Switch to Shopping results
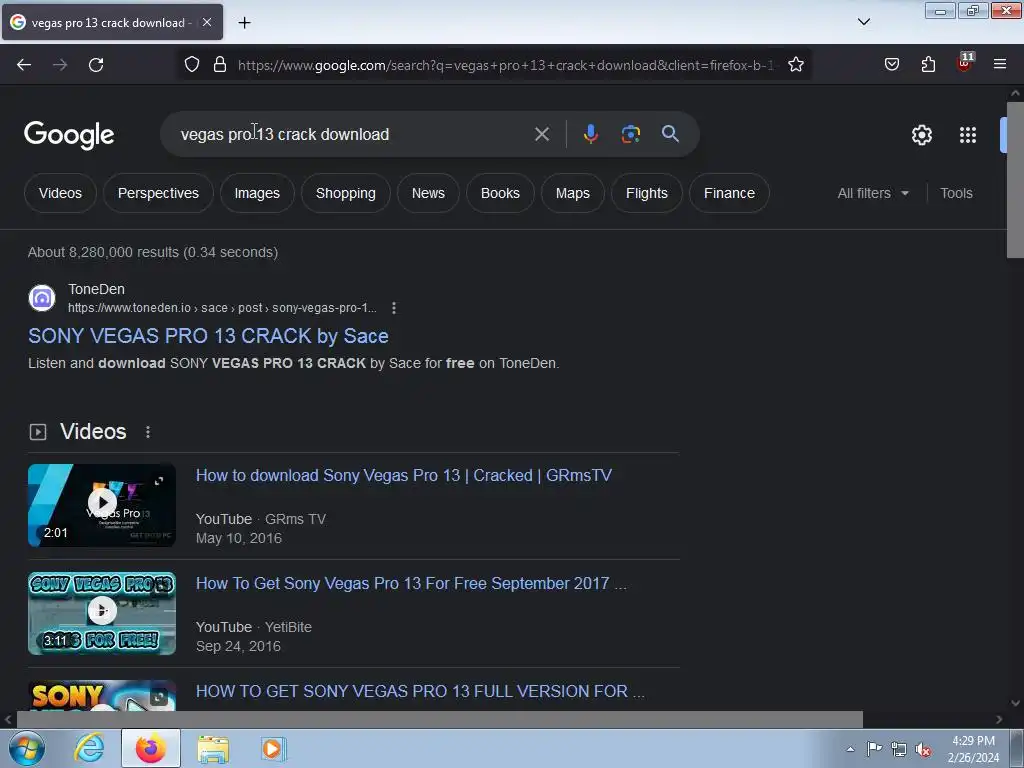 [x=345, y=193]
